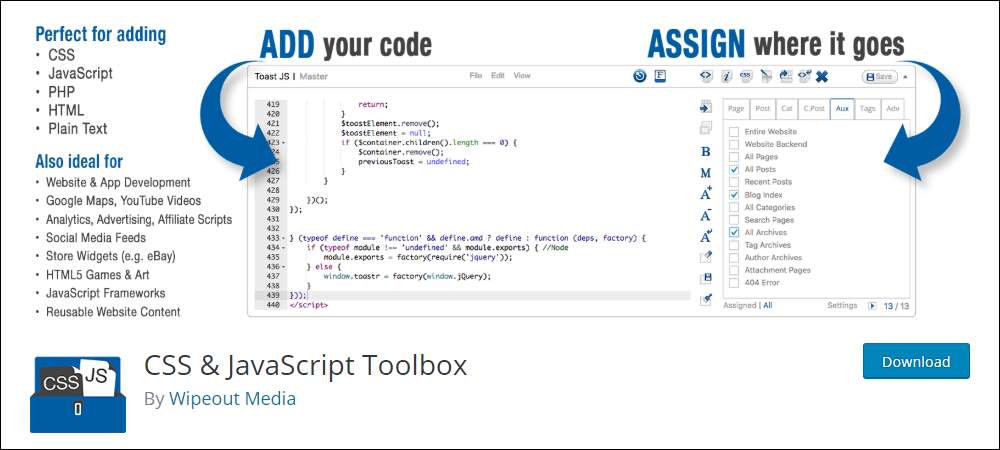
Task: Toggle the Attachment Pages checkbox
Action: pos(734,270)
